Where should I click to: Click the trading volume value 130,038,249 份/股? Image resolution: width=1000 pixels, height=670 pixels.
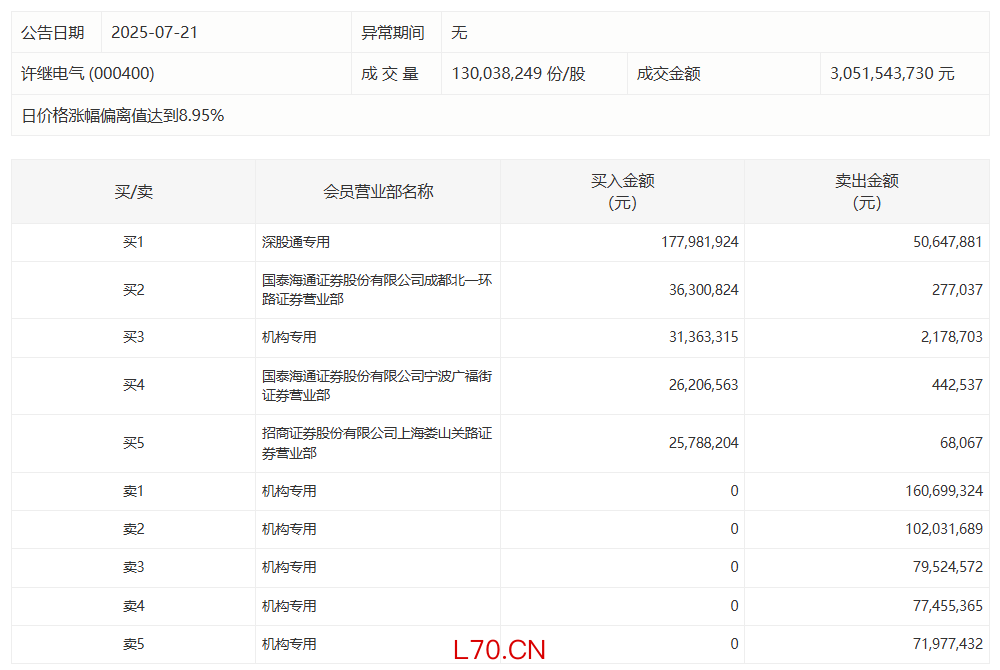(x=518, y=74)
